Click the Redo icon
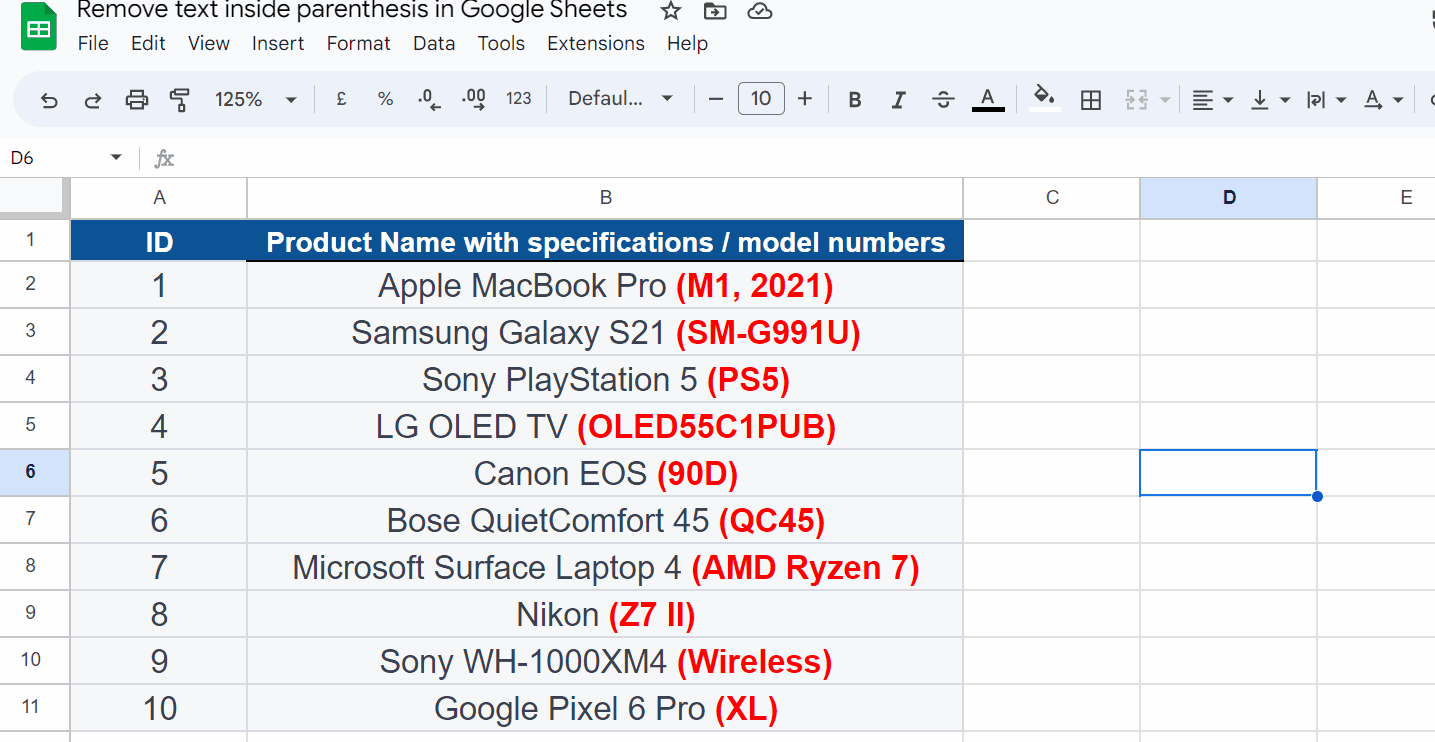 click(x=92, y=99)
